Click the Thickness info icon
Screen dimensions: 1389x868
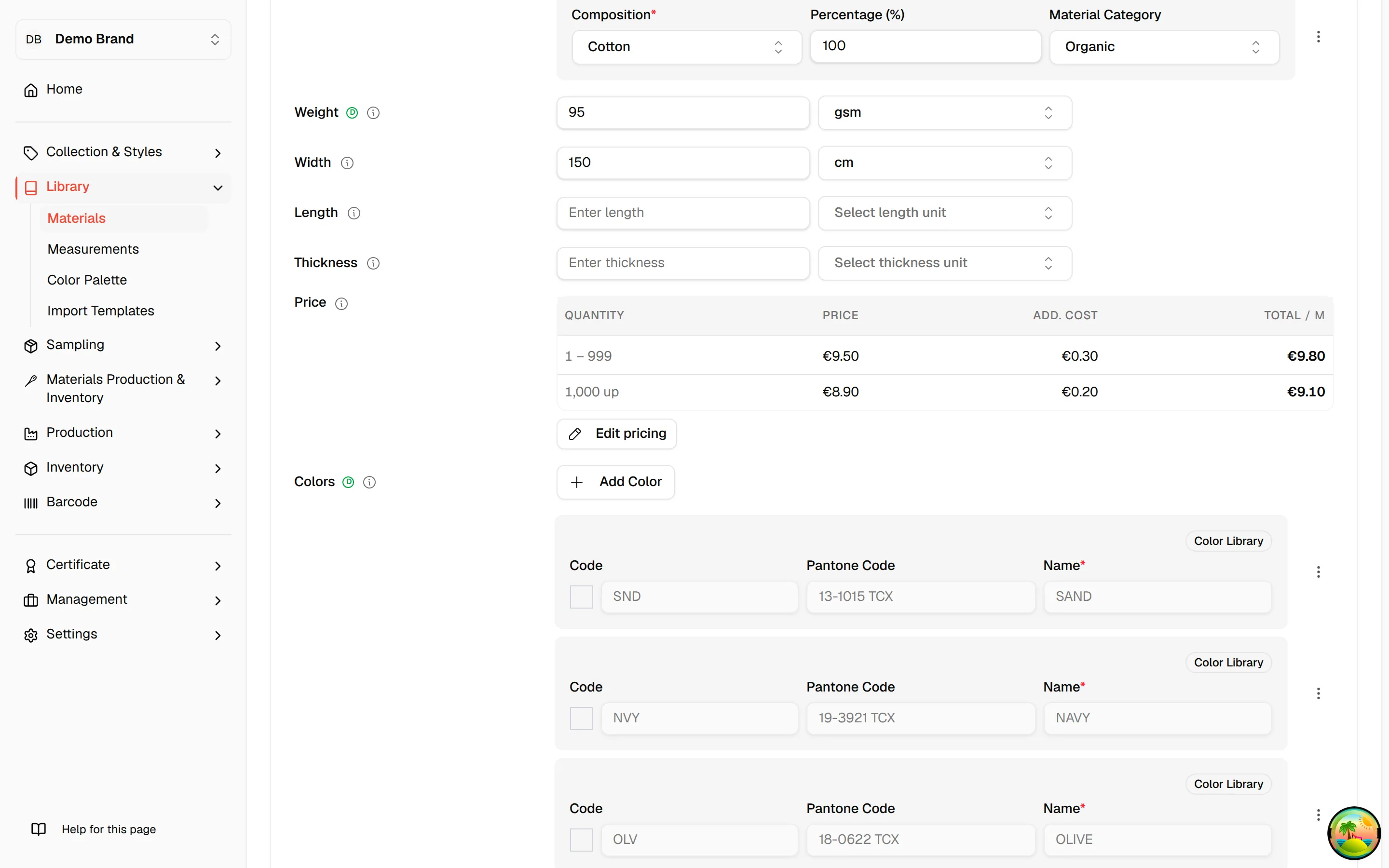pyautogui.click(x=373, y=263)
